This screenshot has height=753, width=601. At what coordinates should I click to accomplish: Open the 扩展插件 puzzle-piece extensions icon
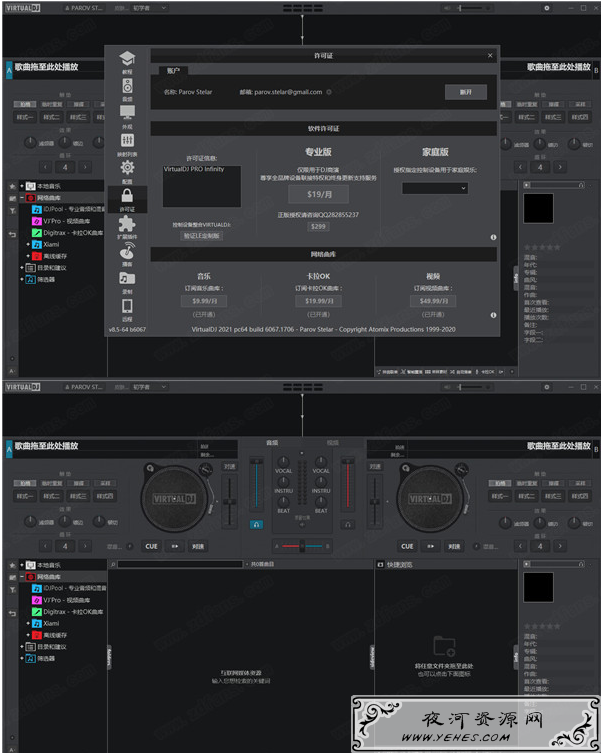[x=127, y=223]
